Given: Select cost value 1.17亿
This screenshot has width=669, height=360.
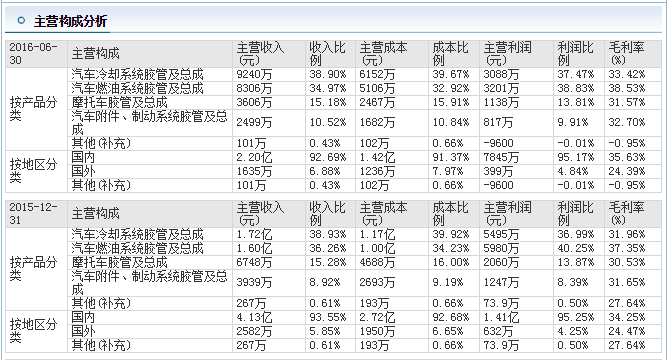Looking at the screenshot, I should coord(377,234).
